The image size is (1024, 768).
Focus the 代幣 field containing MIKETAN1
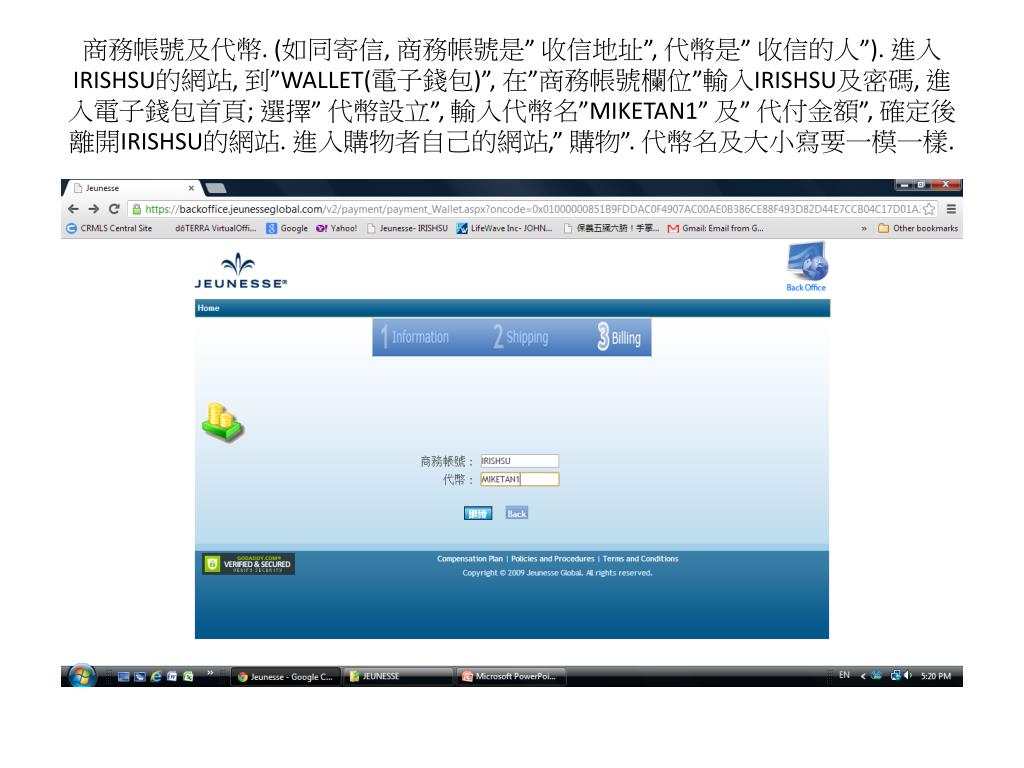519,479
